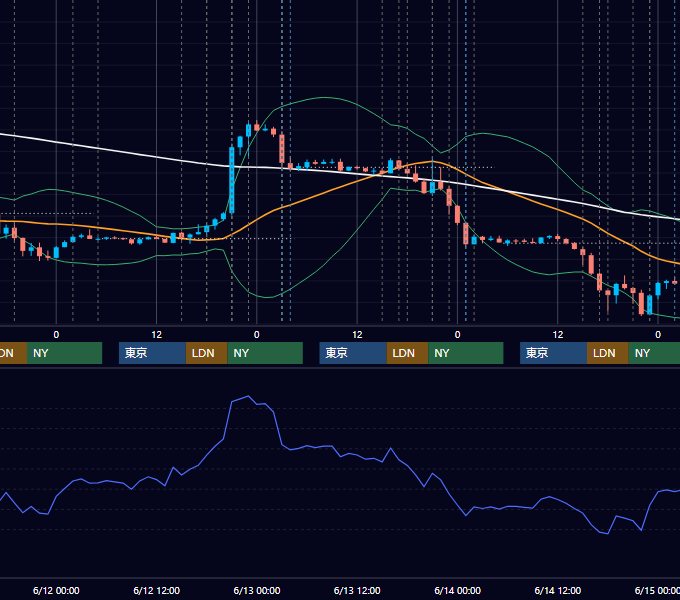Click the tall cyan breakout candle before 6/13 00:00
Image resolution: width=680 pixels, height=600 pixels.
tap(232, 180)
